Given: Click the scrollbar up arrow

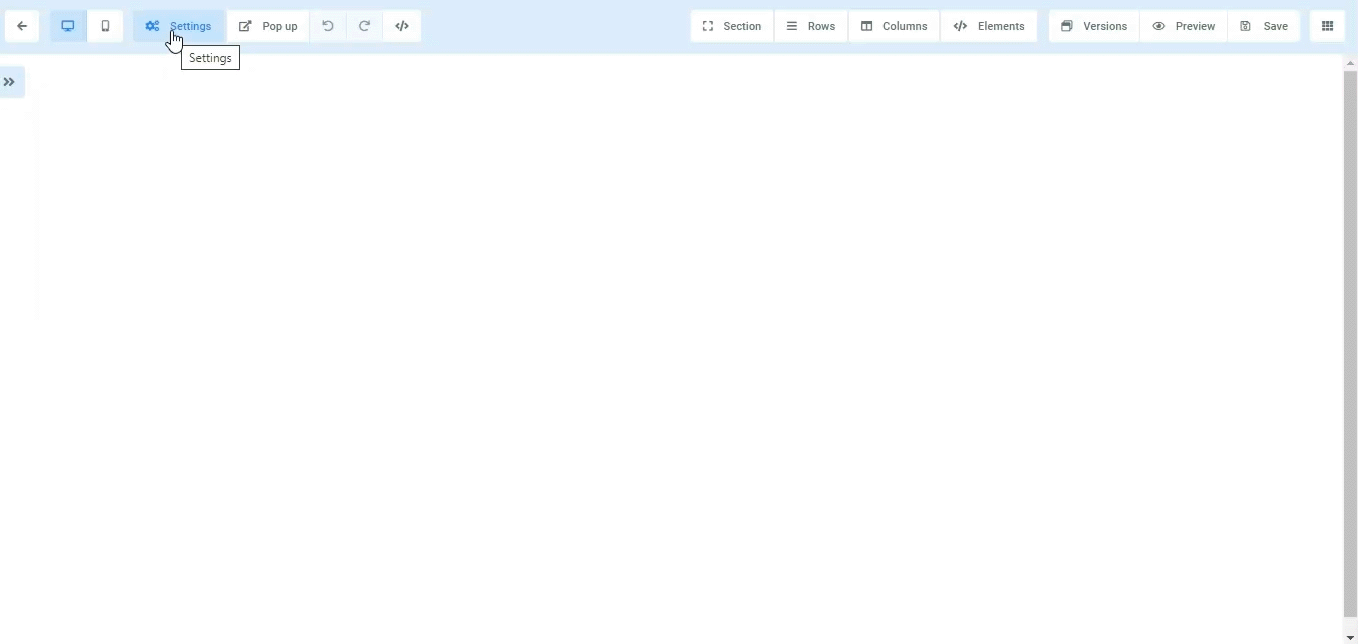Looking at the screenshot, I should pos(1350,63).
